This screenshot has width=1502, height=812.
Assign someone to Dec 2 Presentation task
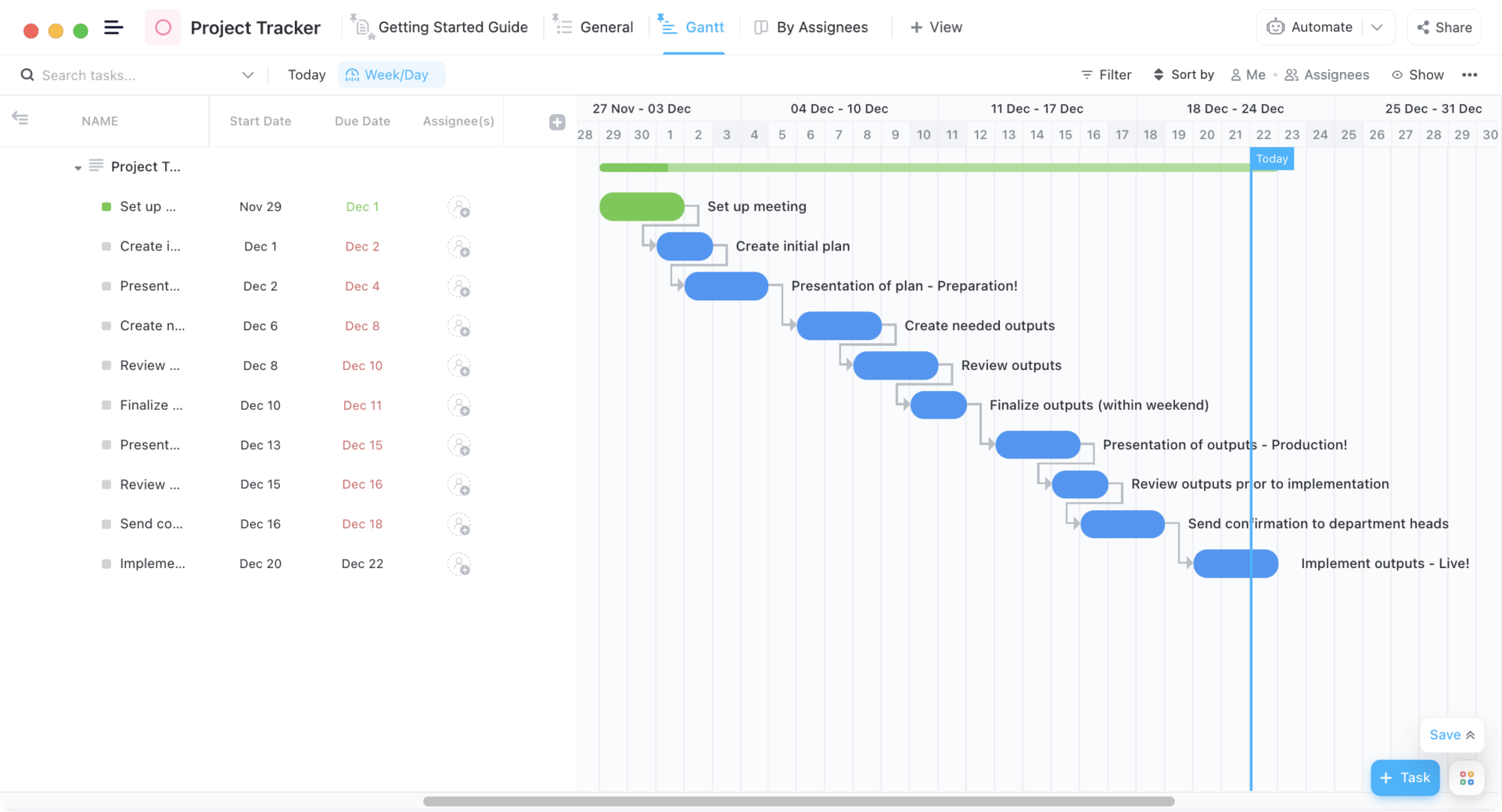(x=459, y=286)
